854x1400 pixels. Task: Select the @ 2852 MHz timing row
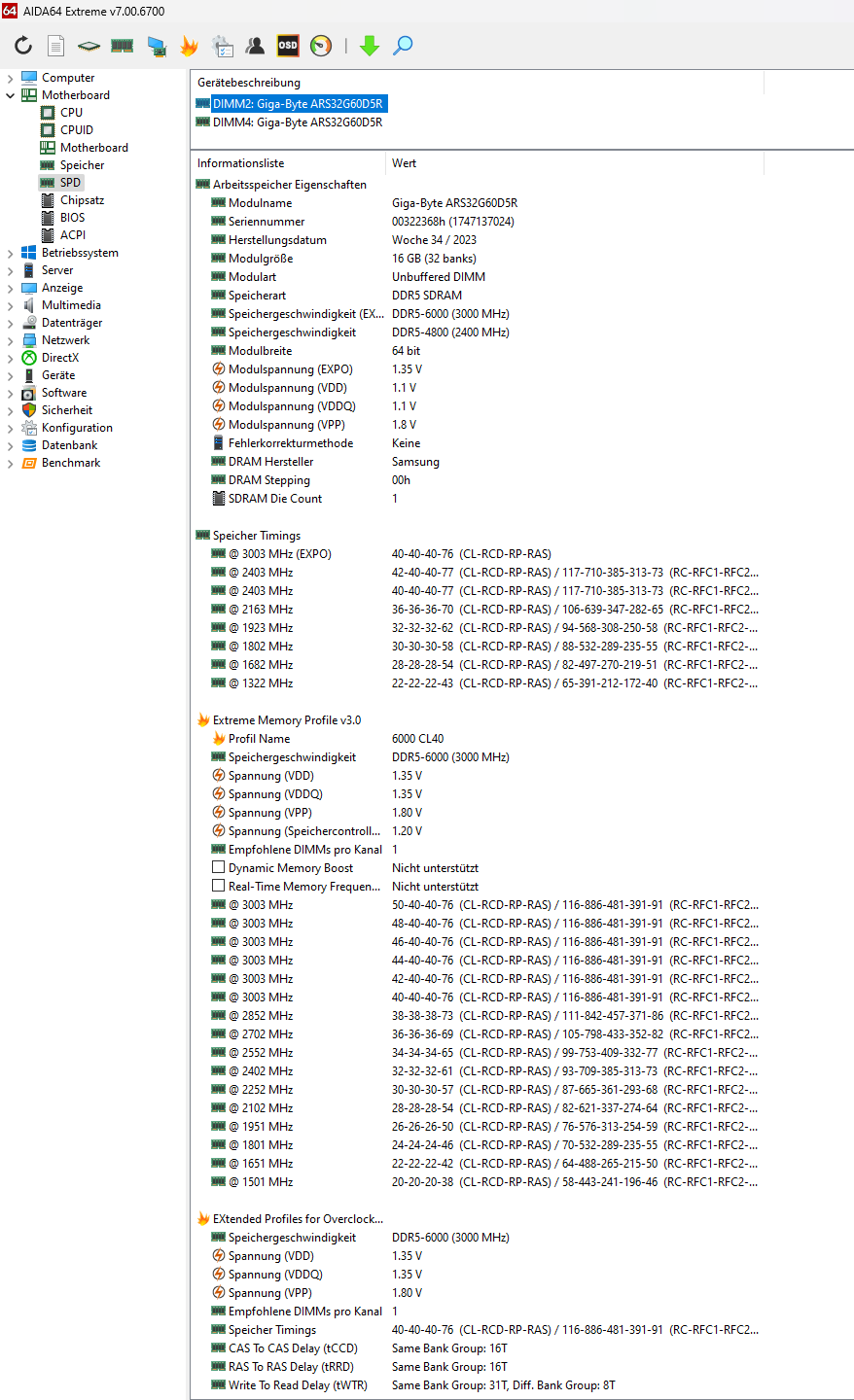(477, 1016)
